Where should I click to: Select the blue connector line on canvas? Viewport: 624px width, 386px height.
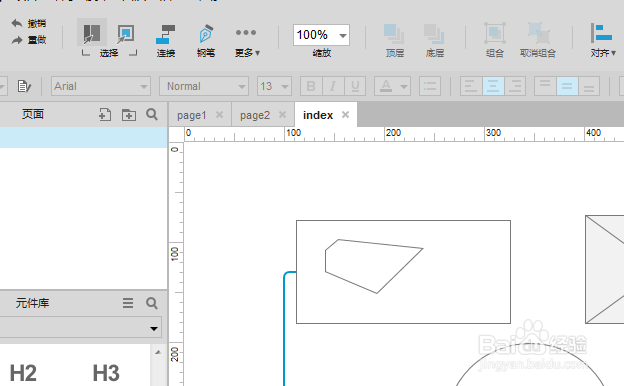click(x=284, y=330)
